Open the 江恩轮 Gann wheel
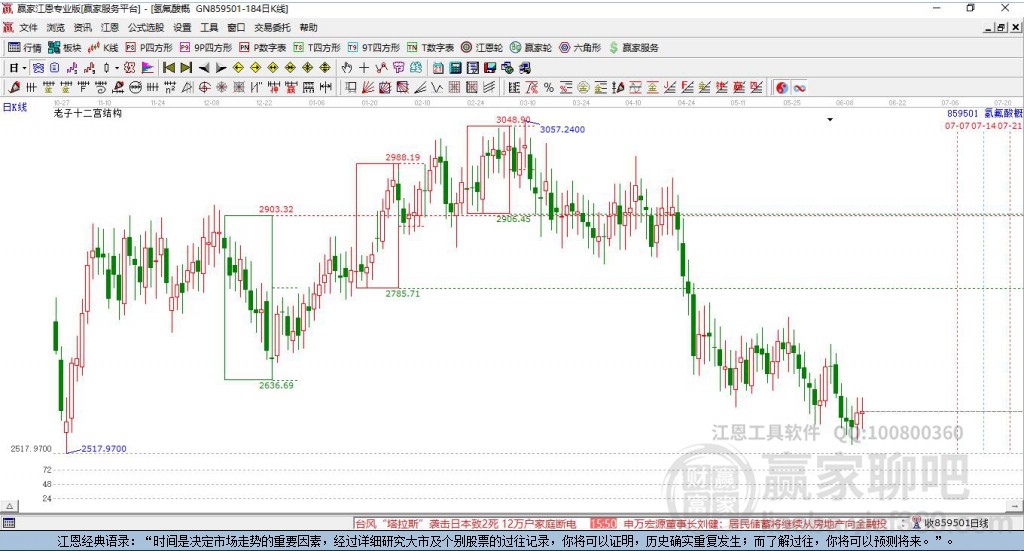Screen dimensions: 1024x551 482,48
